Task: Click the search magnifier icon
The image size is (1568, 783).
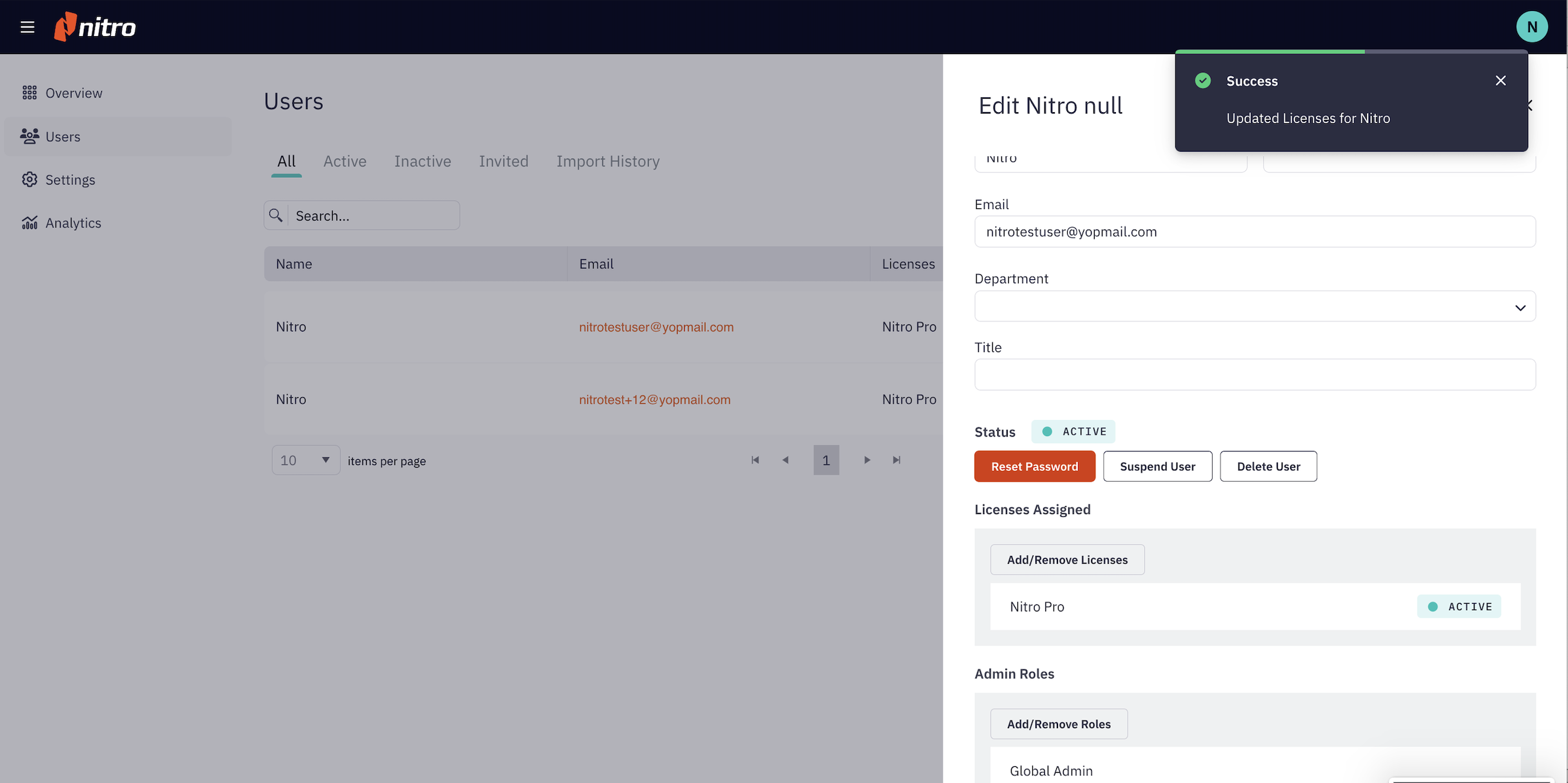Action: pos(276,215)
